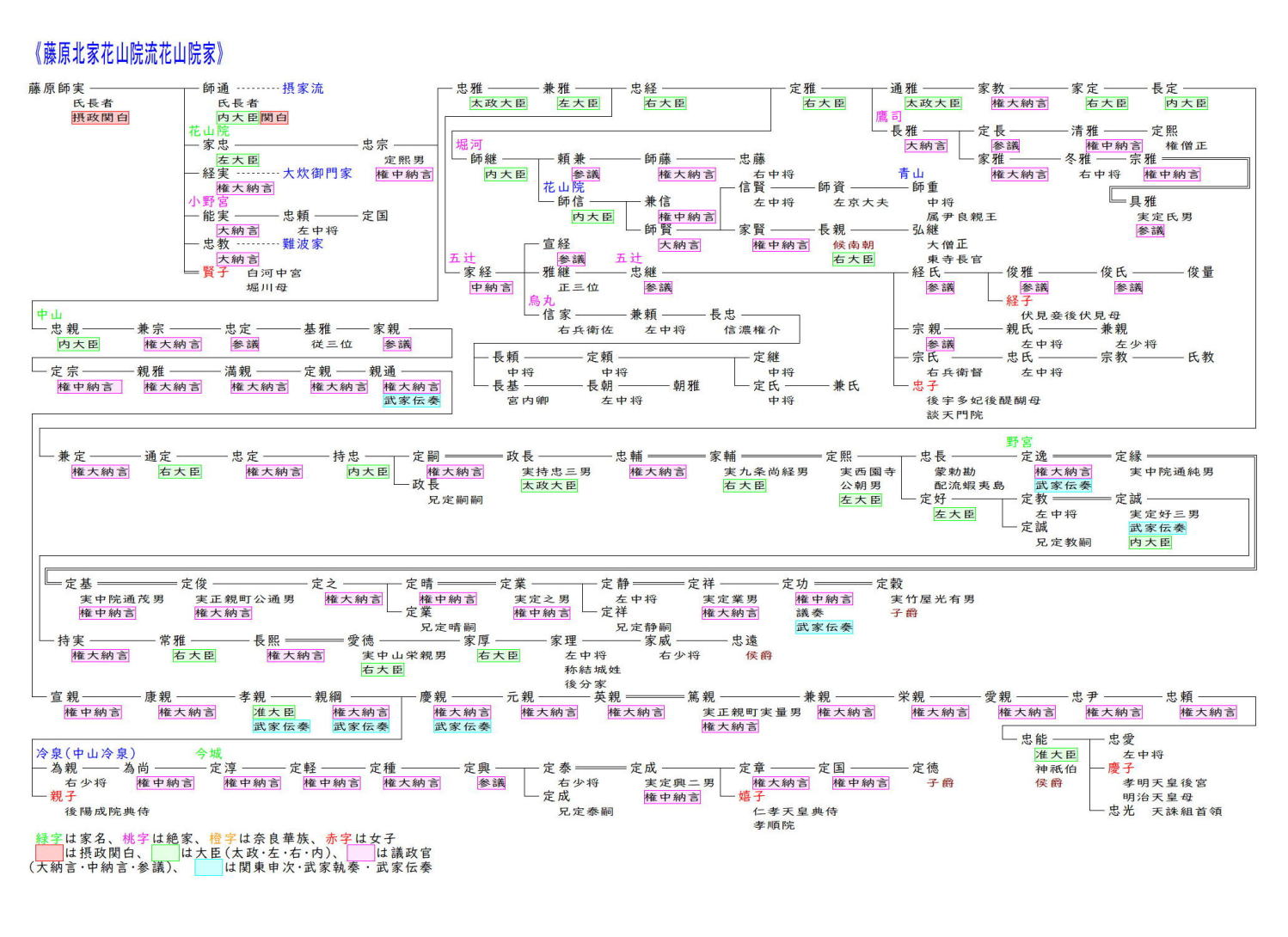Click the green 中山 branch label

50,315
